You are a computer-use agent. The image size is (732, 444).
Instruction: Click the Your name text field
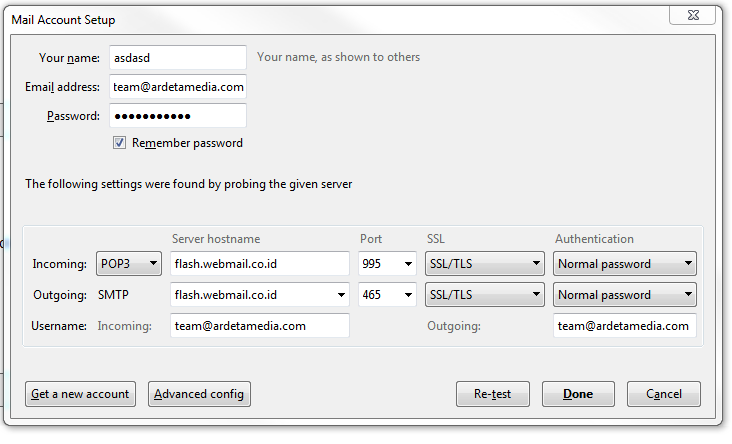click(176, 58)
